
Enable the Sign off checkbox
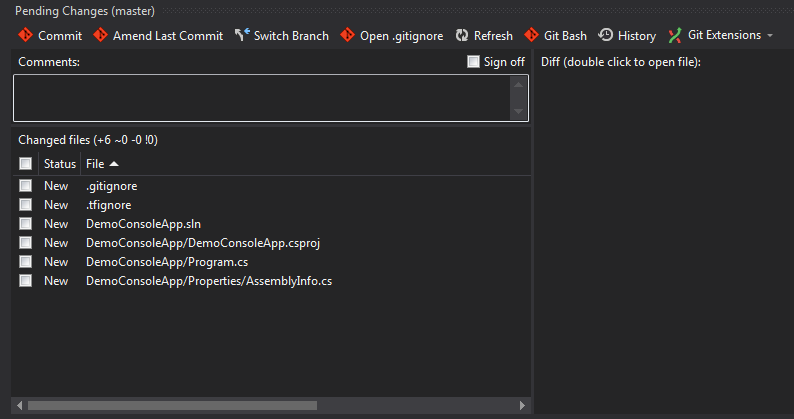pos(474,62)
